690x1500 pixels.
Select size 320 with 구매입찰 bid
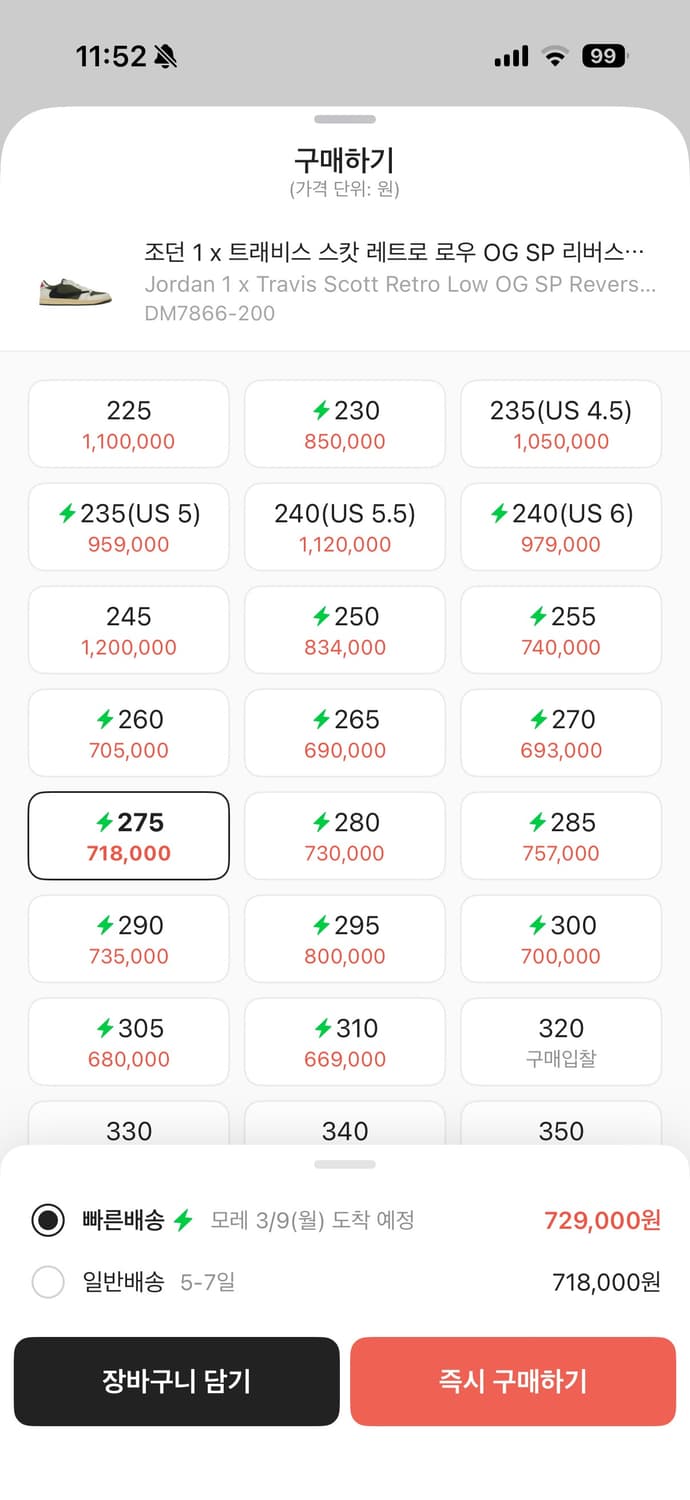click(561, 1042)
